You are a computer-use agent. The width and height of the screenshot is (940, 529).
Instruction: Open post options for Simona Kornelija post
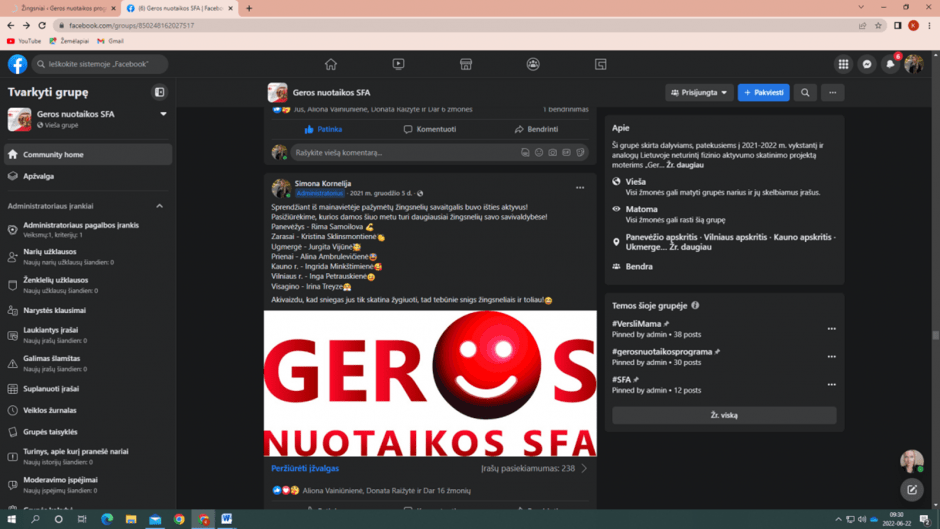click(x=580, y=188)
